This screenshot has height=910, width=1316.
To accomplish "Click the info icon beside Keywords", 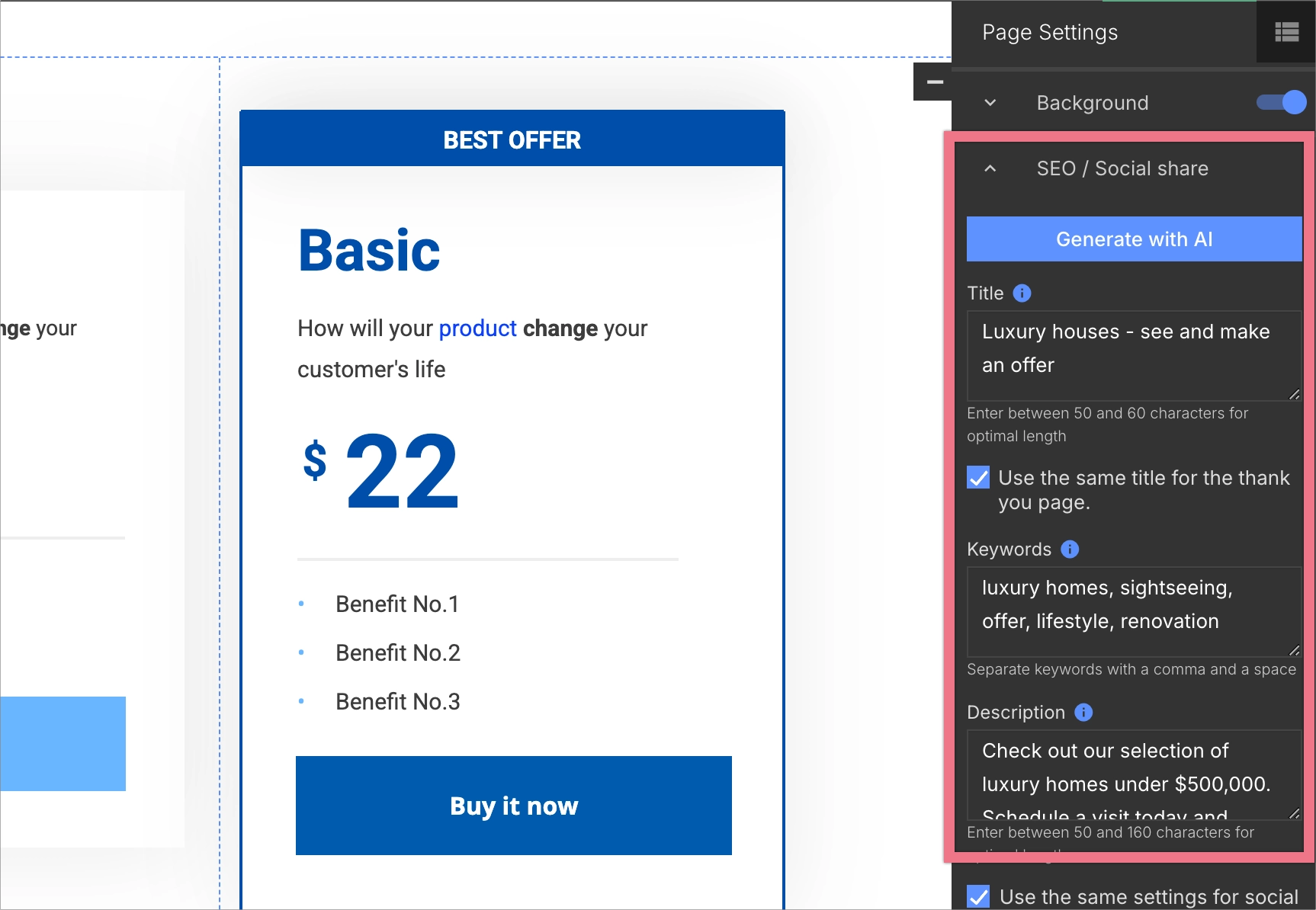I will [x=1070, y=549].
